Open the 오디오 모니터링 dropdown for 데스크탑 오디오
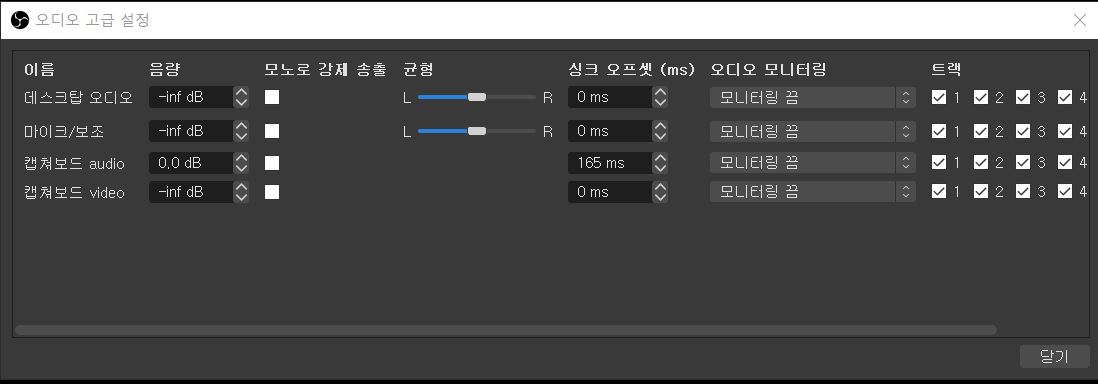Screen dimensions: 1098x384 click(812, 97)
